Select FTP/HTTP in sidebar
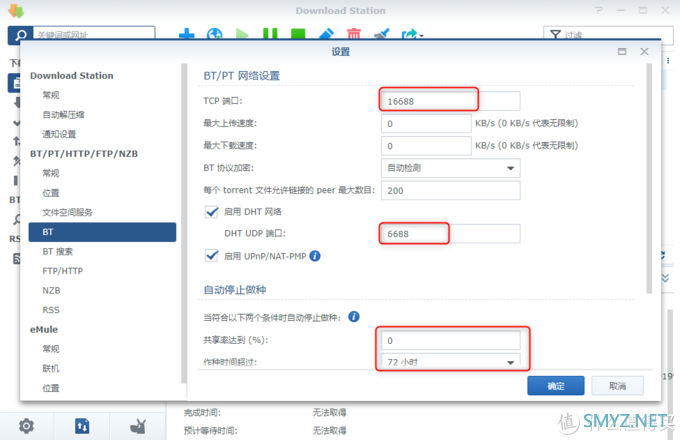This screenshot has height=440, width=680. click(62, 271)
